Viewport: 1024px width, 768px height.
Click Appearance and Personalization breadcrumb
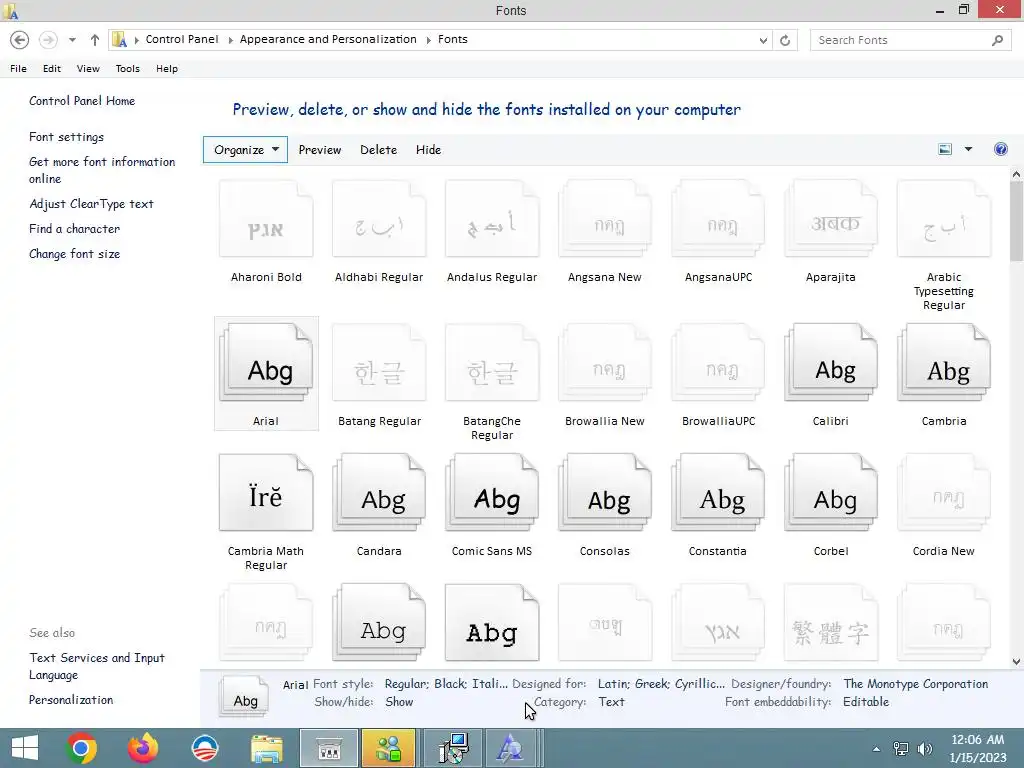click(x=328, y=39)
